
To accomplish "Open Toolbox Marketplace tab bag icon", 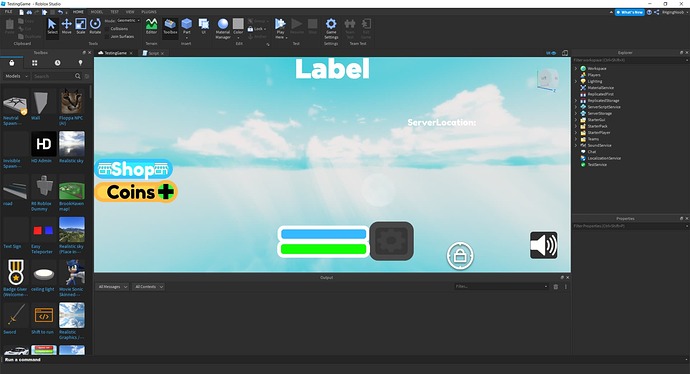I will coord(12,63).
